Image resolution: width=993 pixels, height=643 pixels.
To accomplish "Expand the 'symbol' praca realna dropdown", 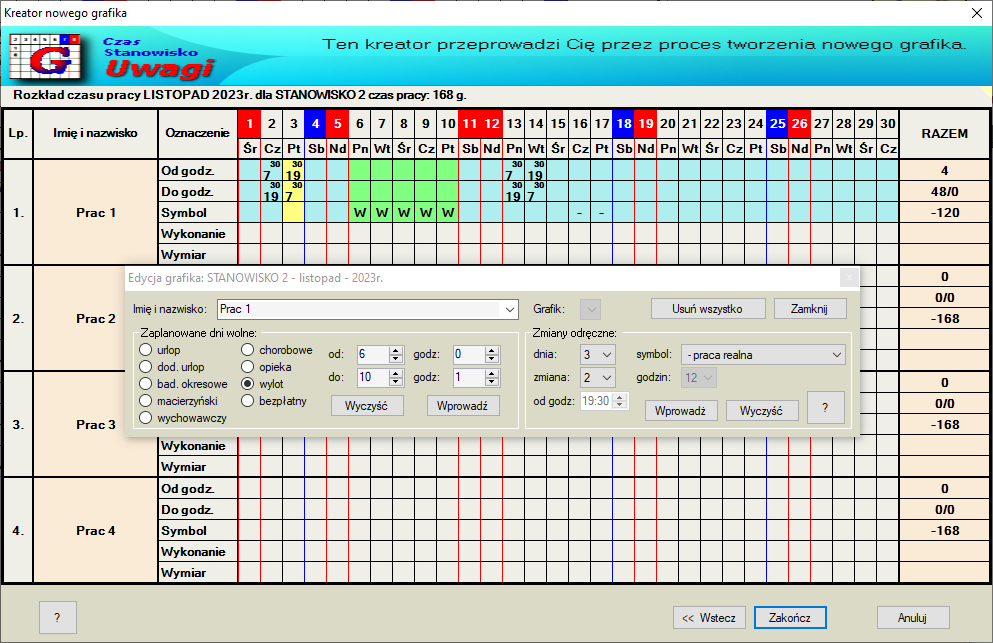I will [836, 355].
